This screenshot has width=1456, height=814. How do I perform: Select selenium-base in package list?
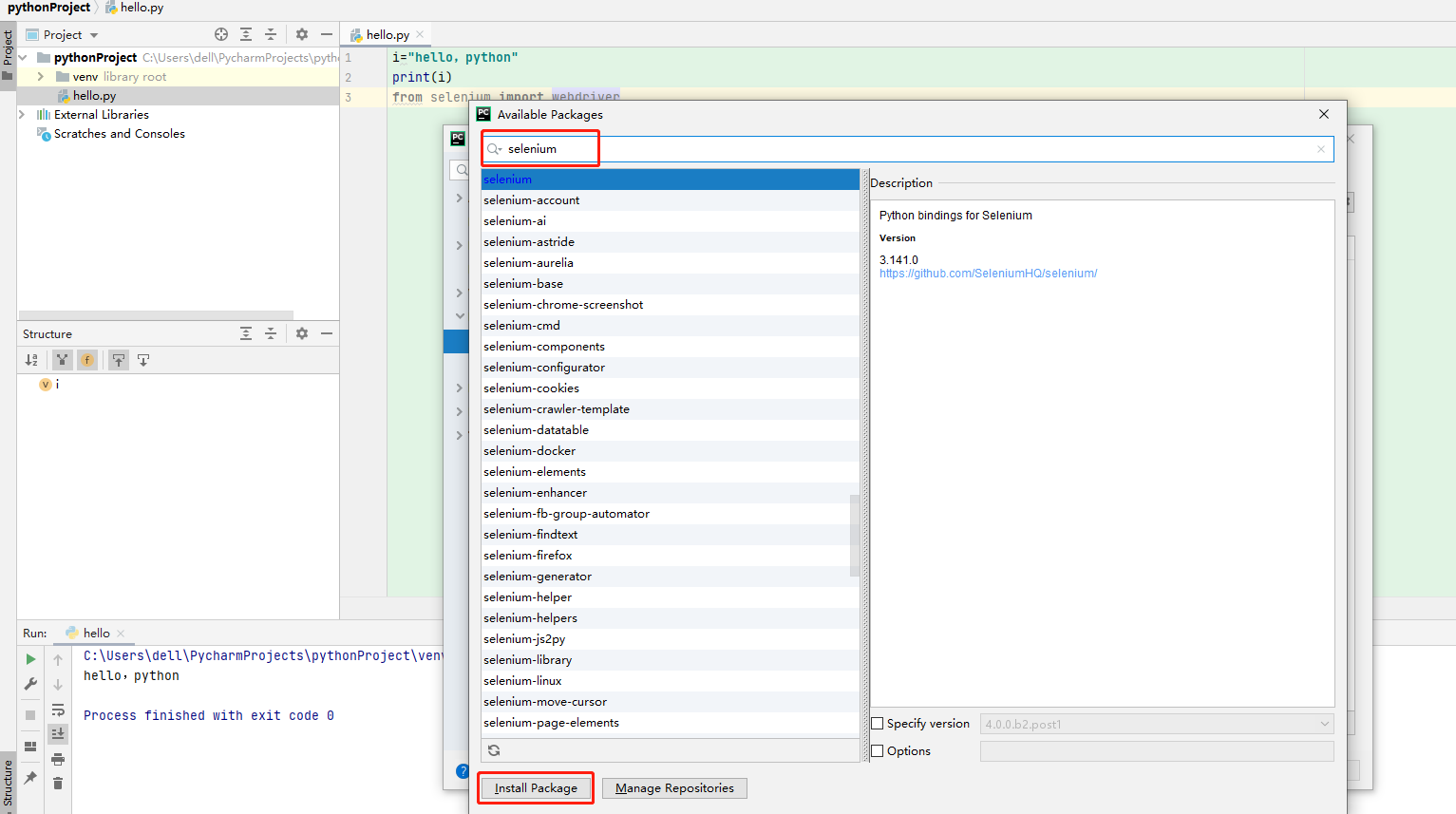tap(670, 284)
